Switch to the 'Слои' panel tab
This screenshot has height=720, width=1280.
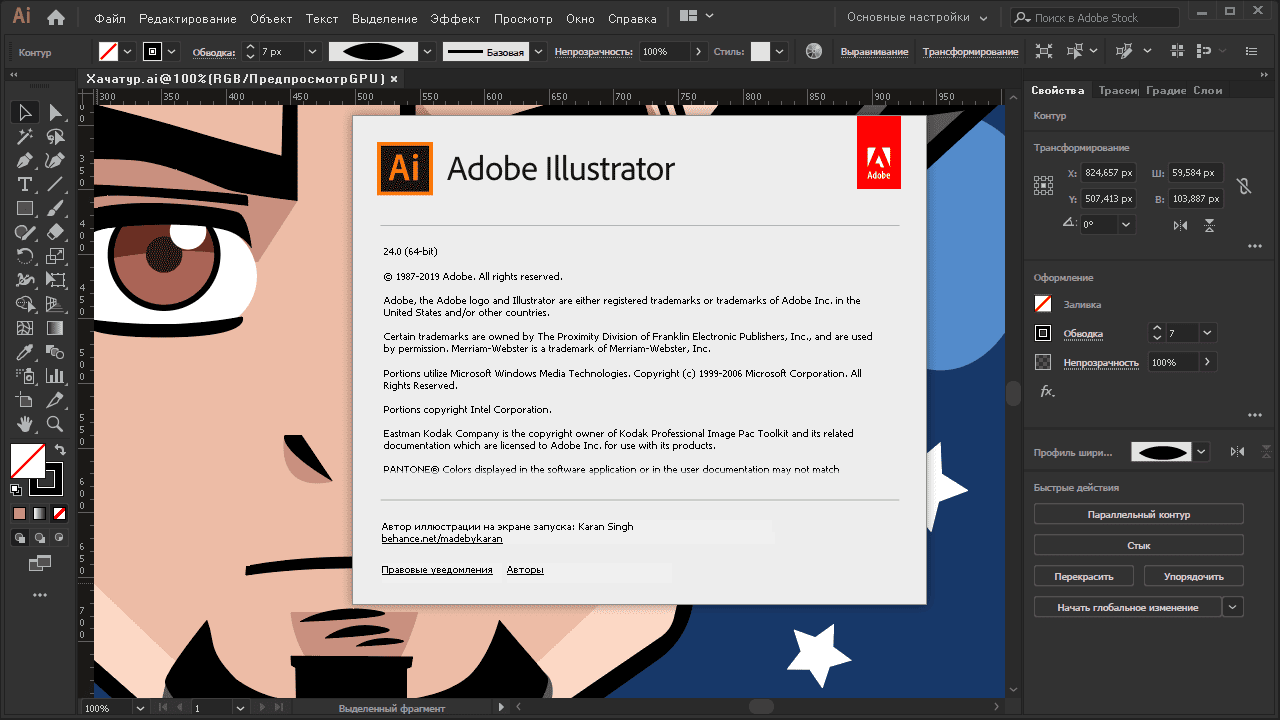click(1207, 90)
